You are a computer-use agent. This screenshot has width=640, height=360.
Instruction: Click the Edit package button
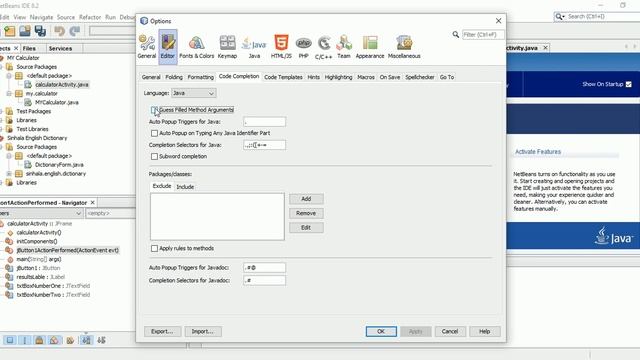pyautogui.click(x=306, y=227)
